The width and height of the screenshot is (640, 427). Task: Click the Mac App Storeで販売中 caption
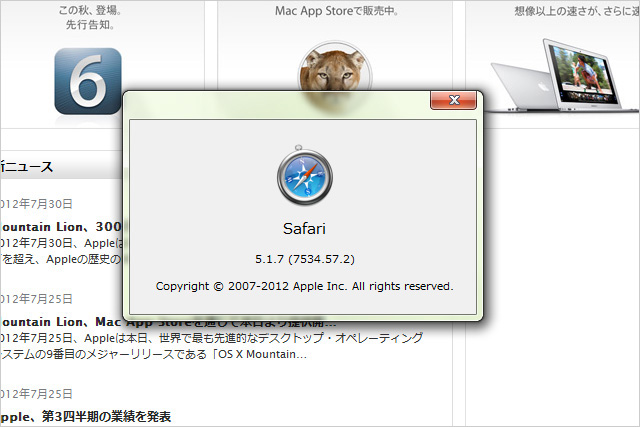click(x=336, y=11)
